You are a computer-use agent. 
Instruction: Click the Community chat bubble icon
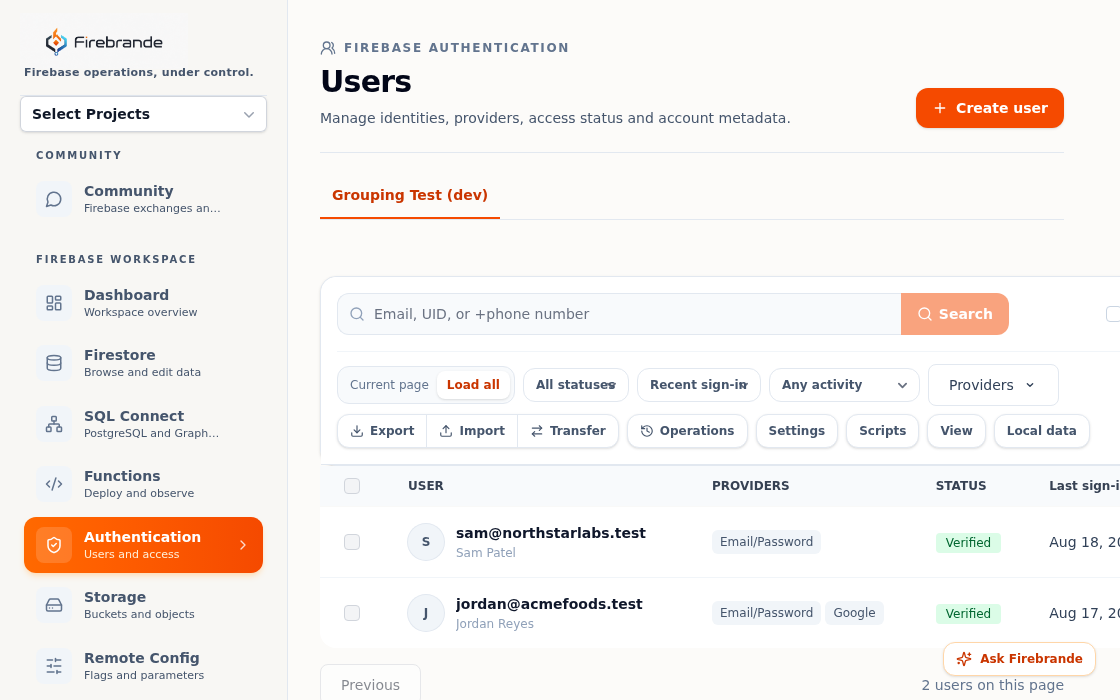click(54, 199)
